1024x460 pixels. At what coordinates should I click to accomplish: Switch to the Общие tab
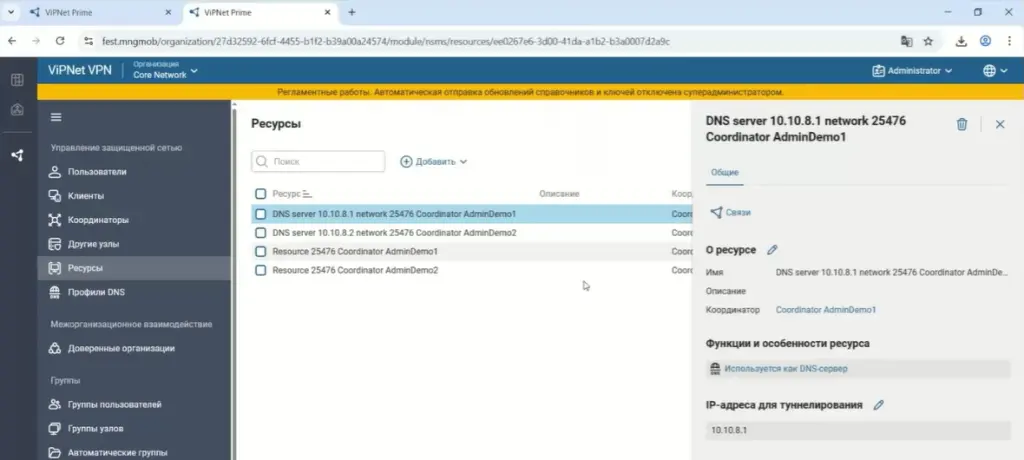(x=724, y=172)
